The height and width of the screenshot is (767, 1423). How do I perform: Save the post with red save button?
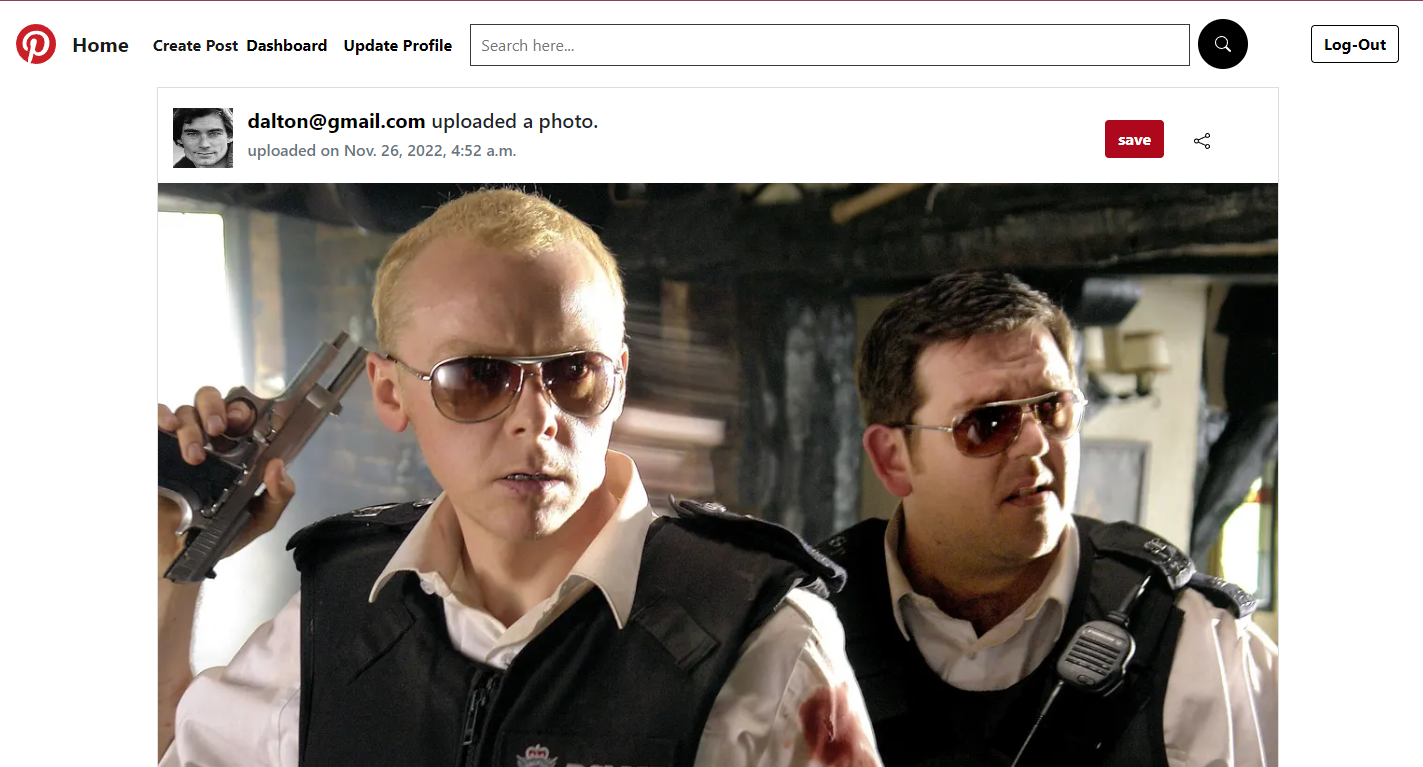coord(1134,139)
